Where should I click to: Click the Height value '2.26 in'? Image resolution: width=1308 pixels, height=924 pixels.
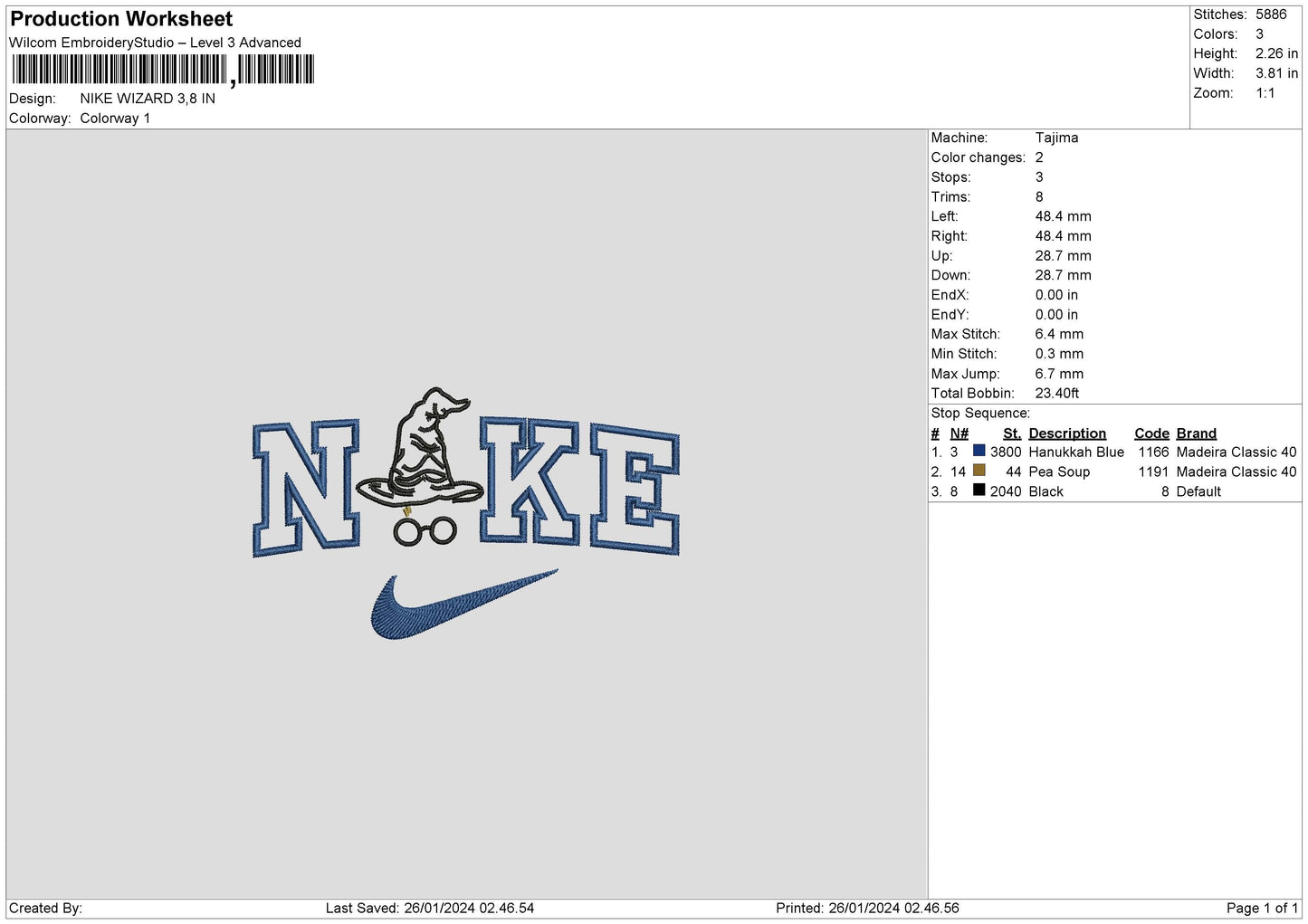[x=1276, y=54]
